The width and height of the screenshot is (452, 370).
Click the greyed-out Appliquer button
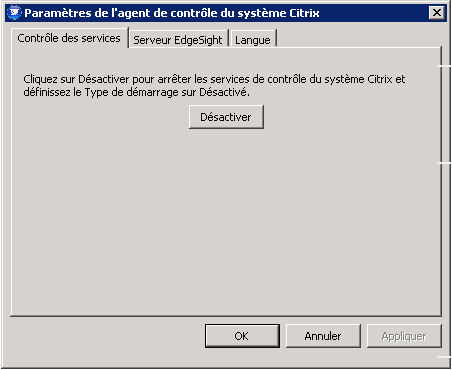coord(404,336)
